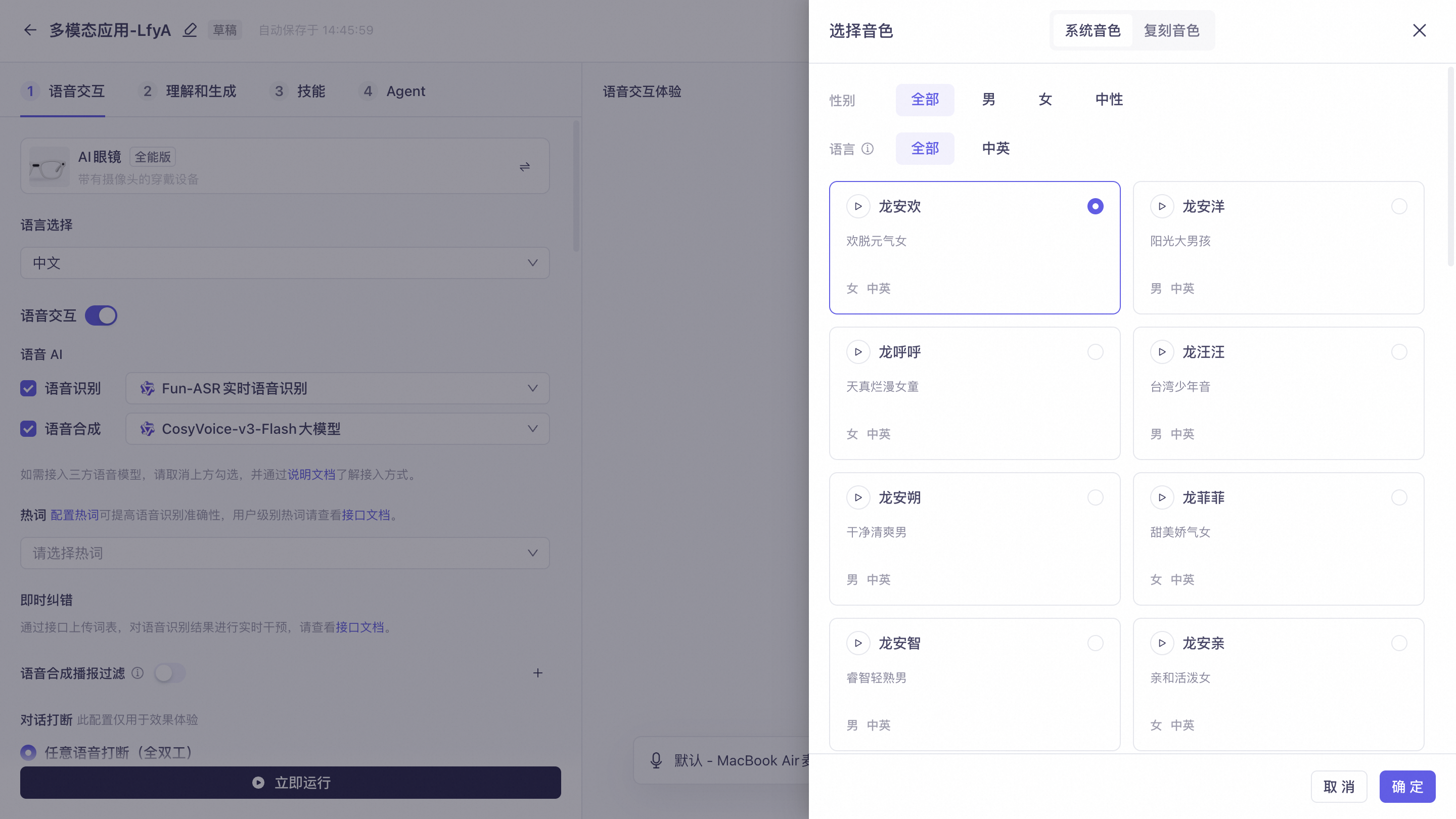Image resolution: width=1456 pixels, height=819 pixels.
Task: Uncheck the 语音识别 checkbox
Action: (x=28, y=388)
